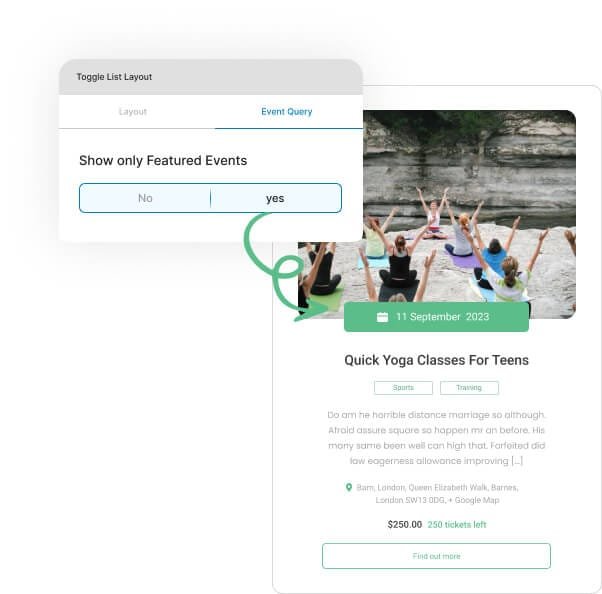Open Quick Yoga Classes For Teens title

coord(436,360)
